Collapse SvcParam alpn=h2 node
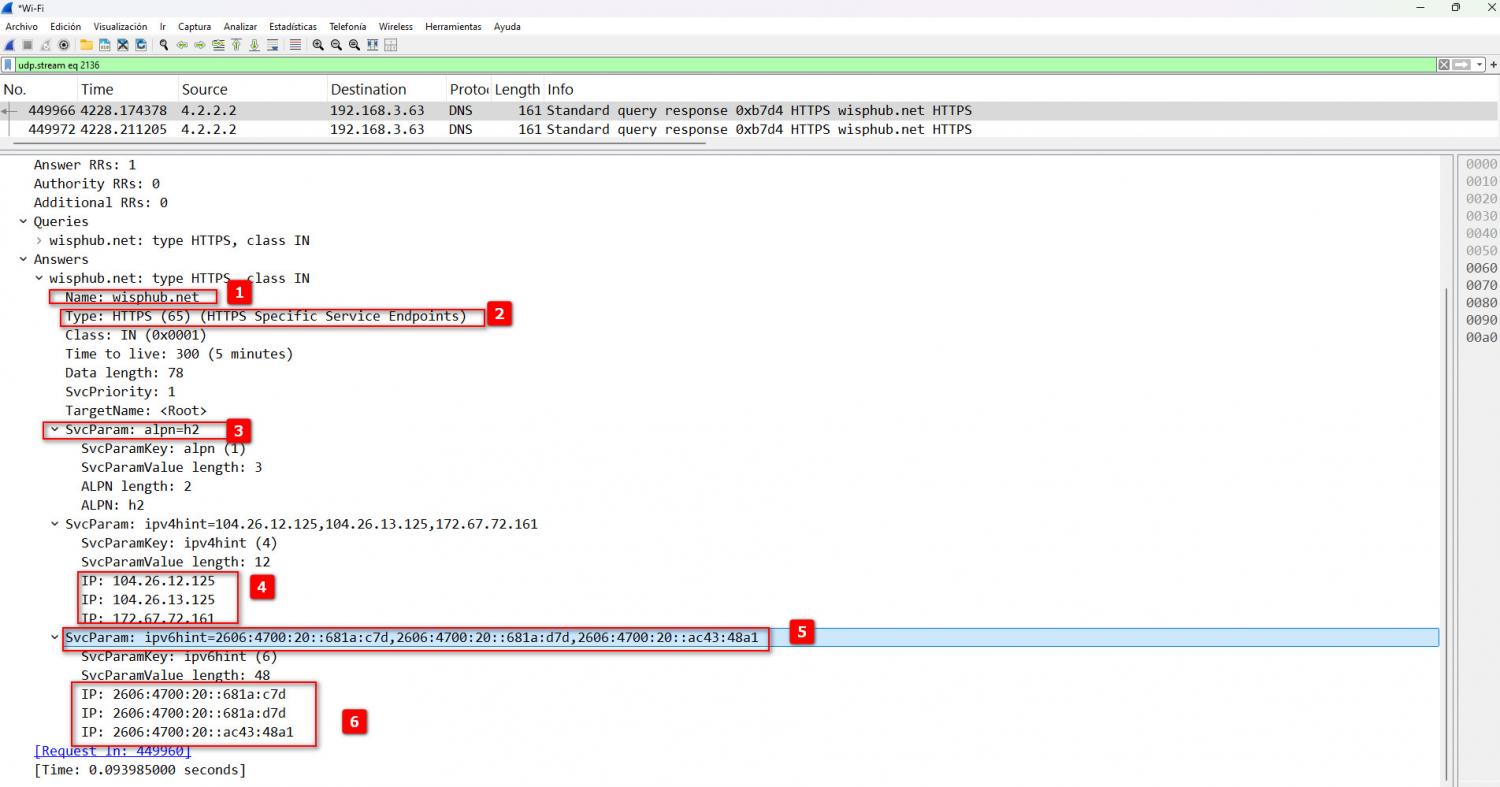Viewport: 1500px width, 787px height. [55, 429]
